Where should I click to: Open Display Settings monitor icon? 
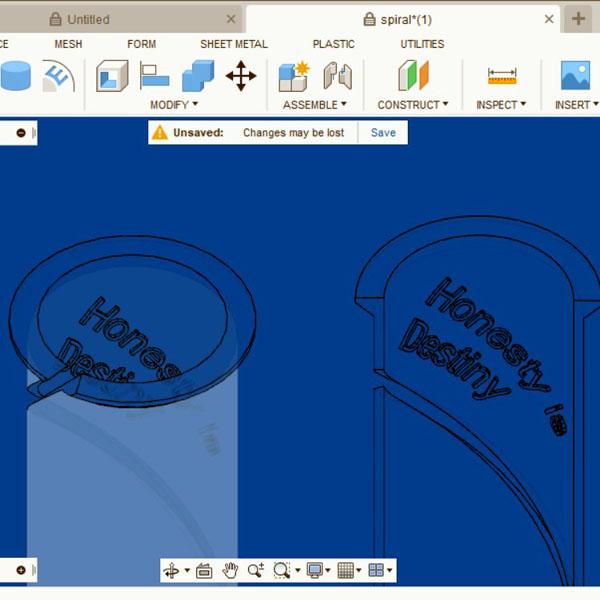315,571
